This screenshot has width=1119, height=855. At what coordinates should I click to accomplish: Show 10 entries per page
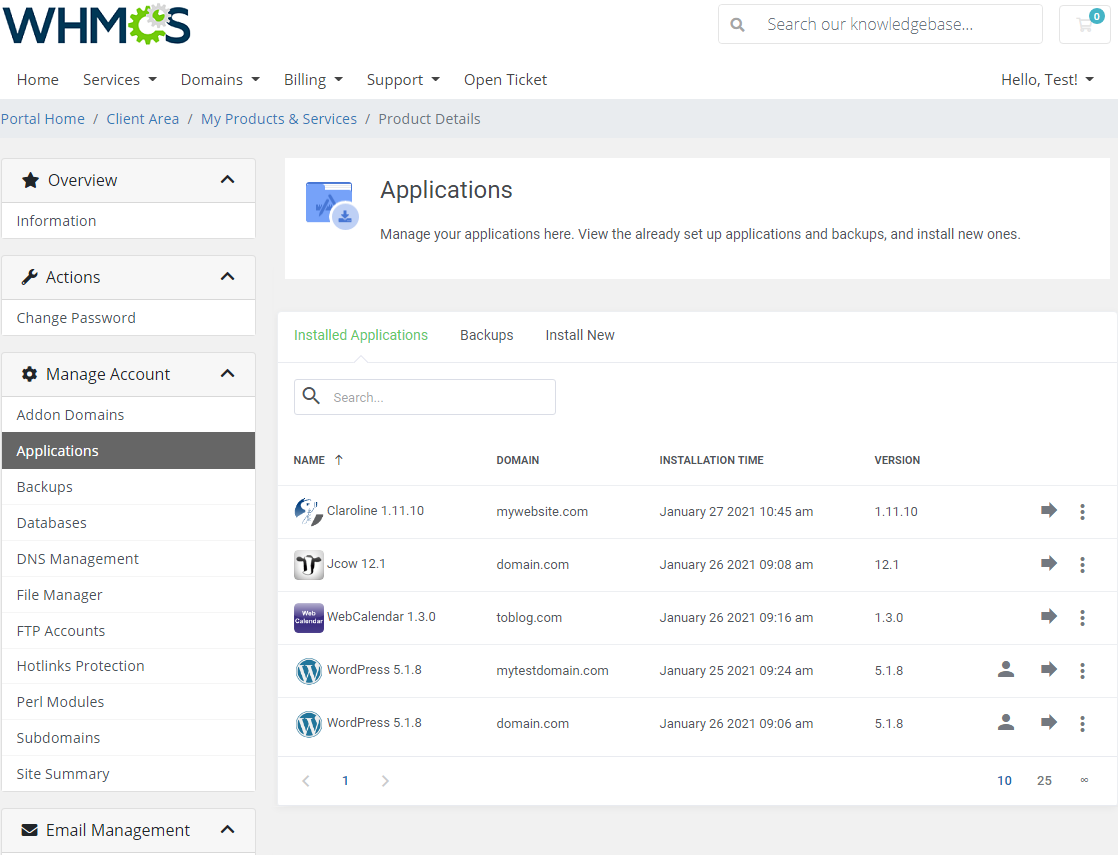pyautogui.click(x=1004, y=781)
